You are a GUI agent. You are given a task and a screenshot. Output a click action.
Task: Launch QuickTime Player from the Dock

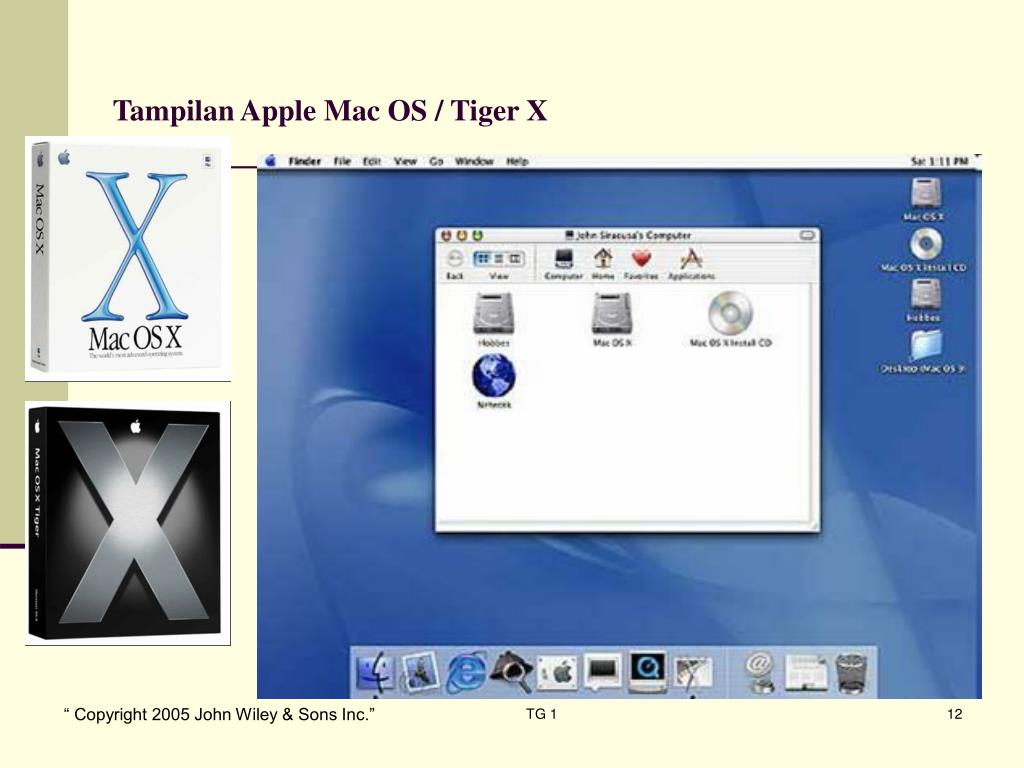648,671
